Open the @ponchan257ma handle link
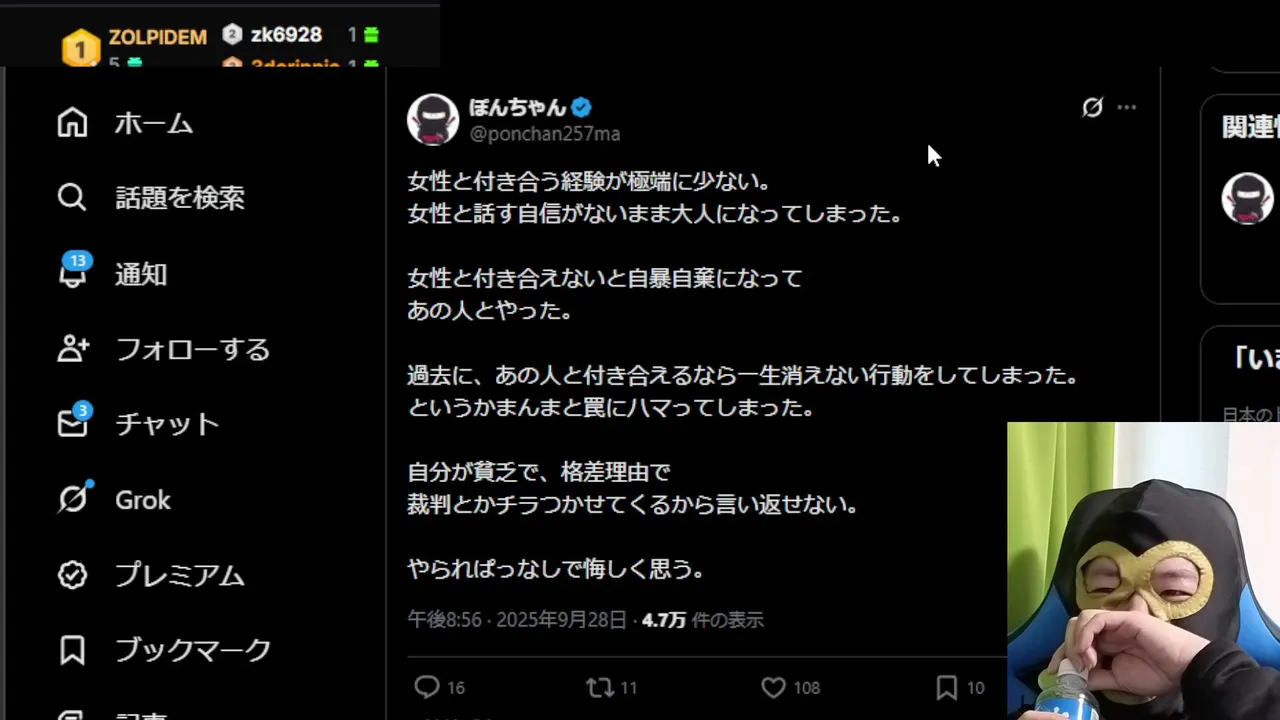This screenshot has width=1280, height=720. (x=545, y=134)
